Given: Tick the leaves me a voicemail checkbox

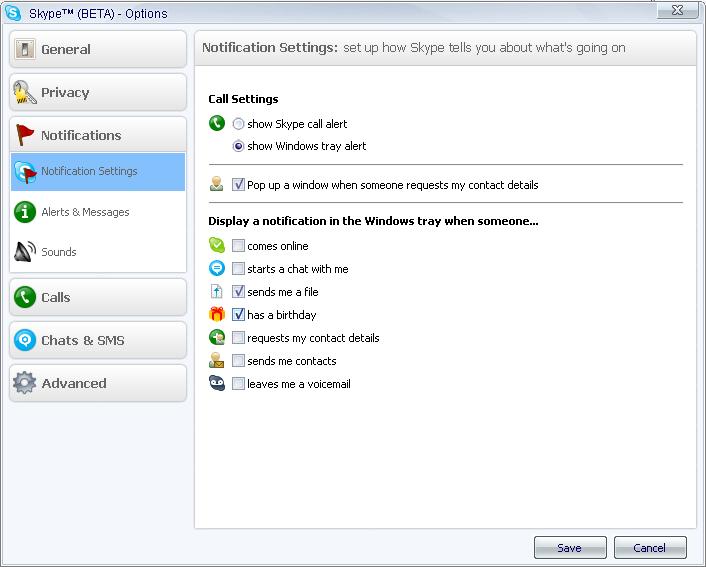Looking at the screenshot, I should (x=238, y=384).
